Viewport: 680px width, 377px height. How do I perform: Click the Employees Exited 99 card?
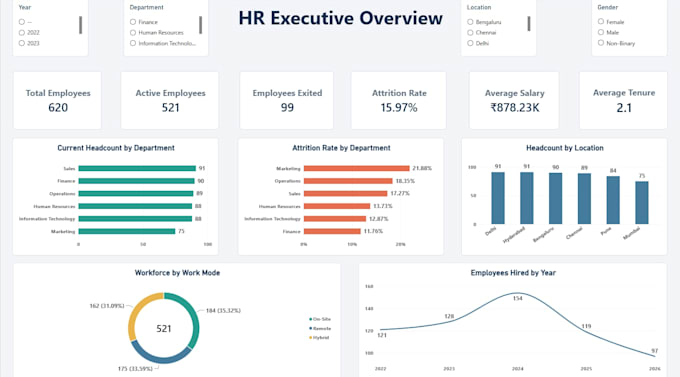(x=287, y=100)
